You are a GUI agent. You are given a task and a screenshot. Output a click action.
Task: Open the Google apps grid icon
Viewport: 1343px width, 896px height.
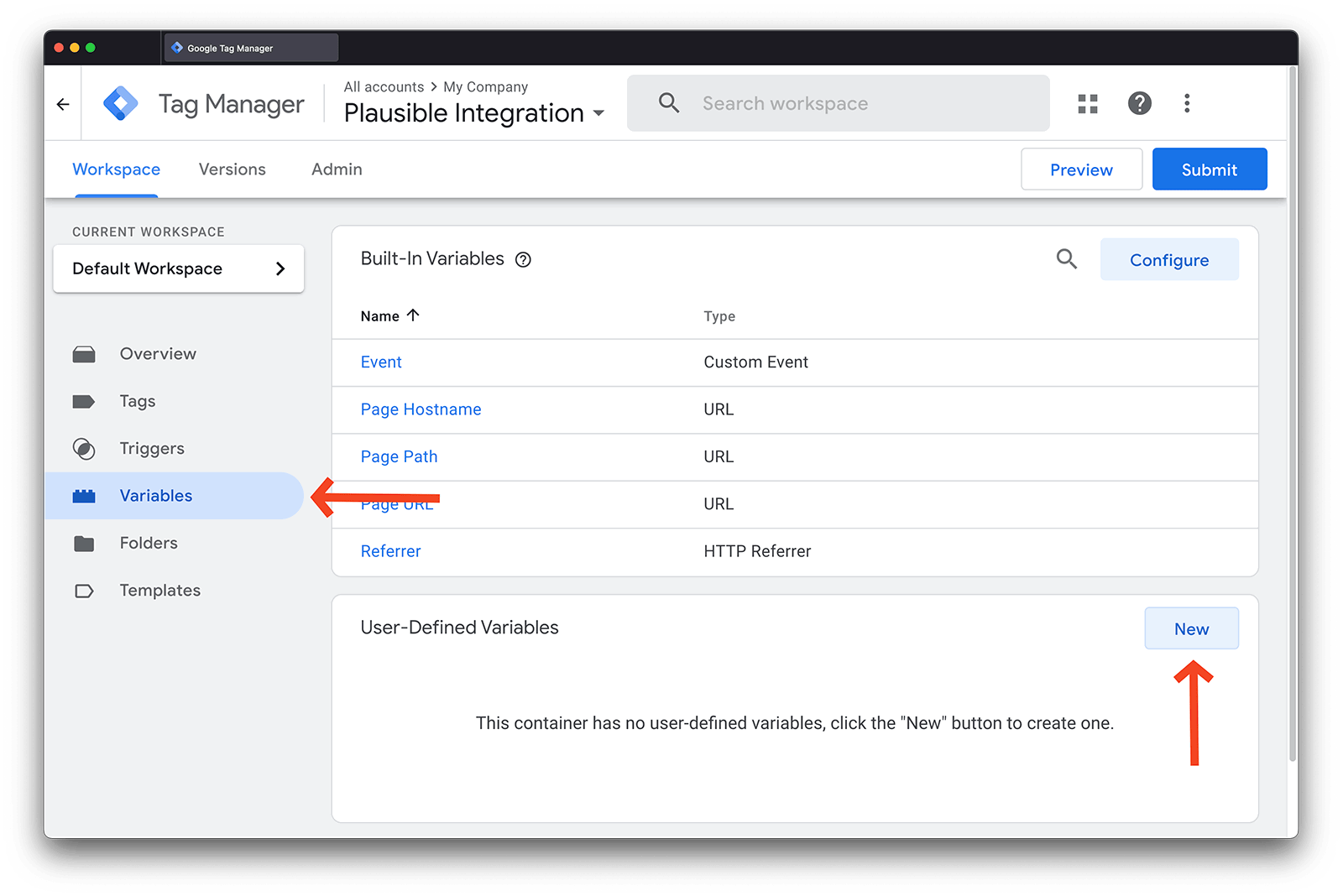[1088, 104]
